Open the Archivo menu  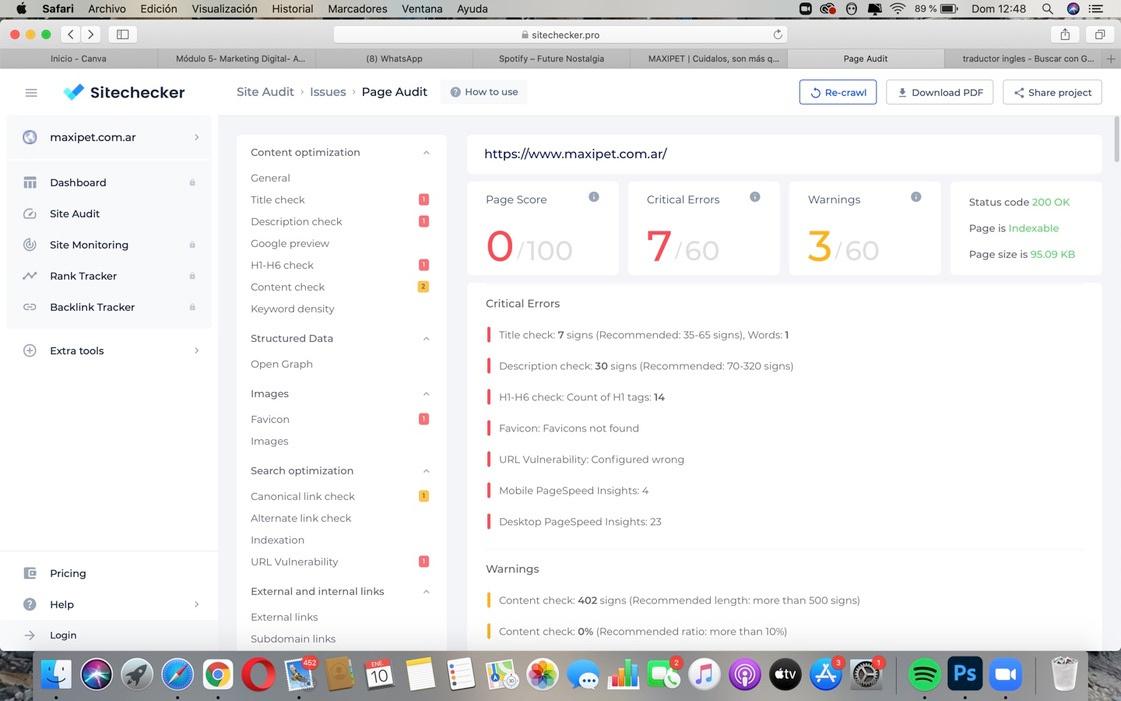tap(107, 9)
